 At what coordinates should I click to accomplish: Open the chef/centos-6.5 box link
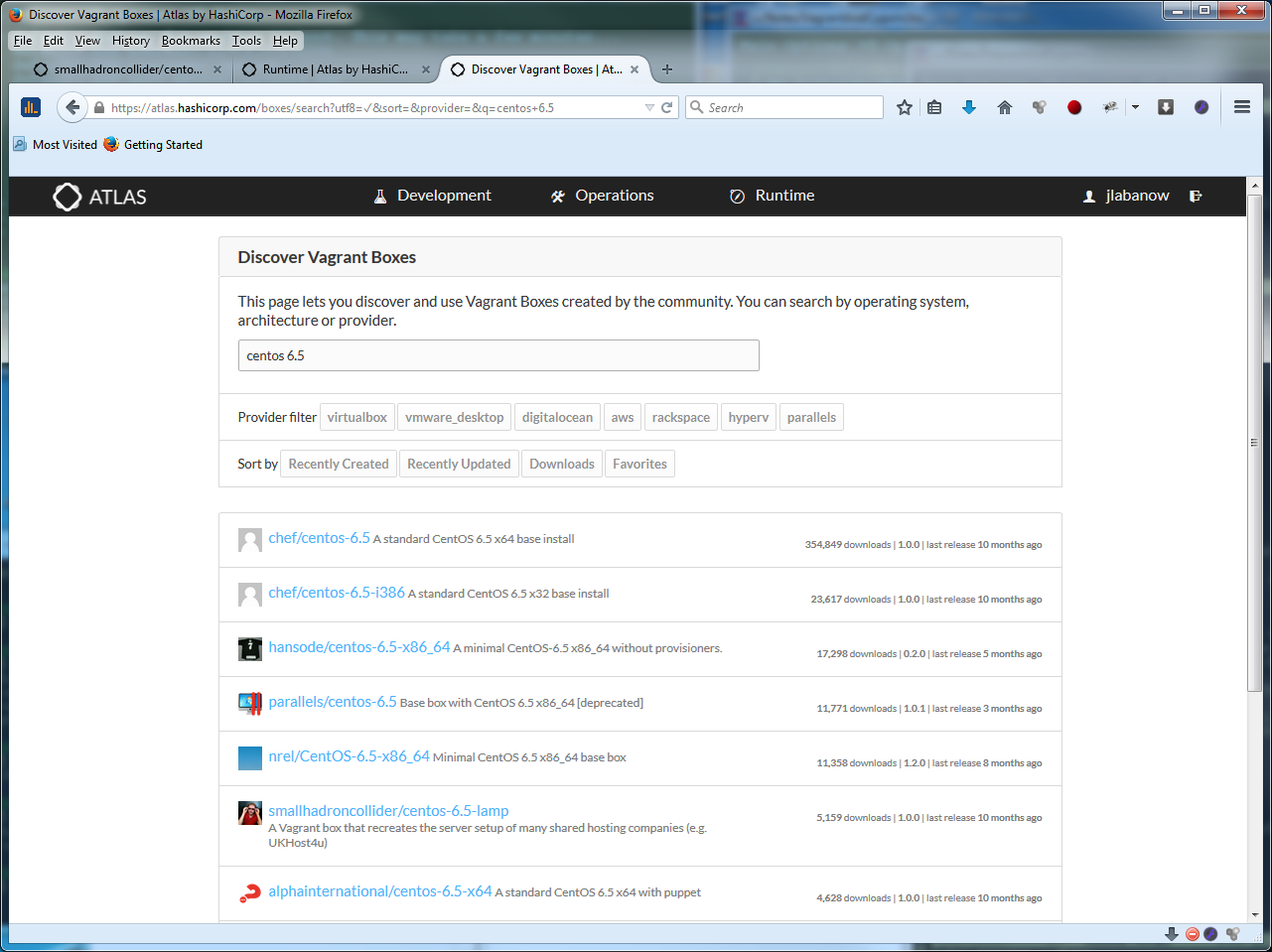[x=319, y=538]
